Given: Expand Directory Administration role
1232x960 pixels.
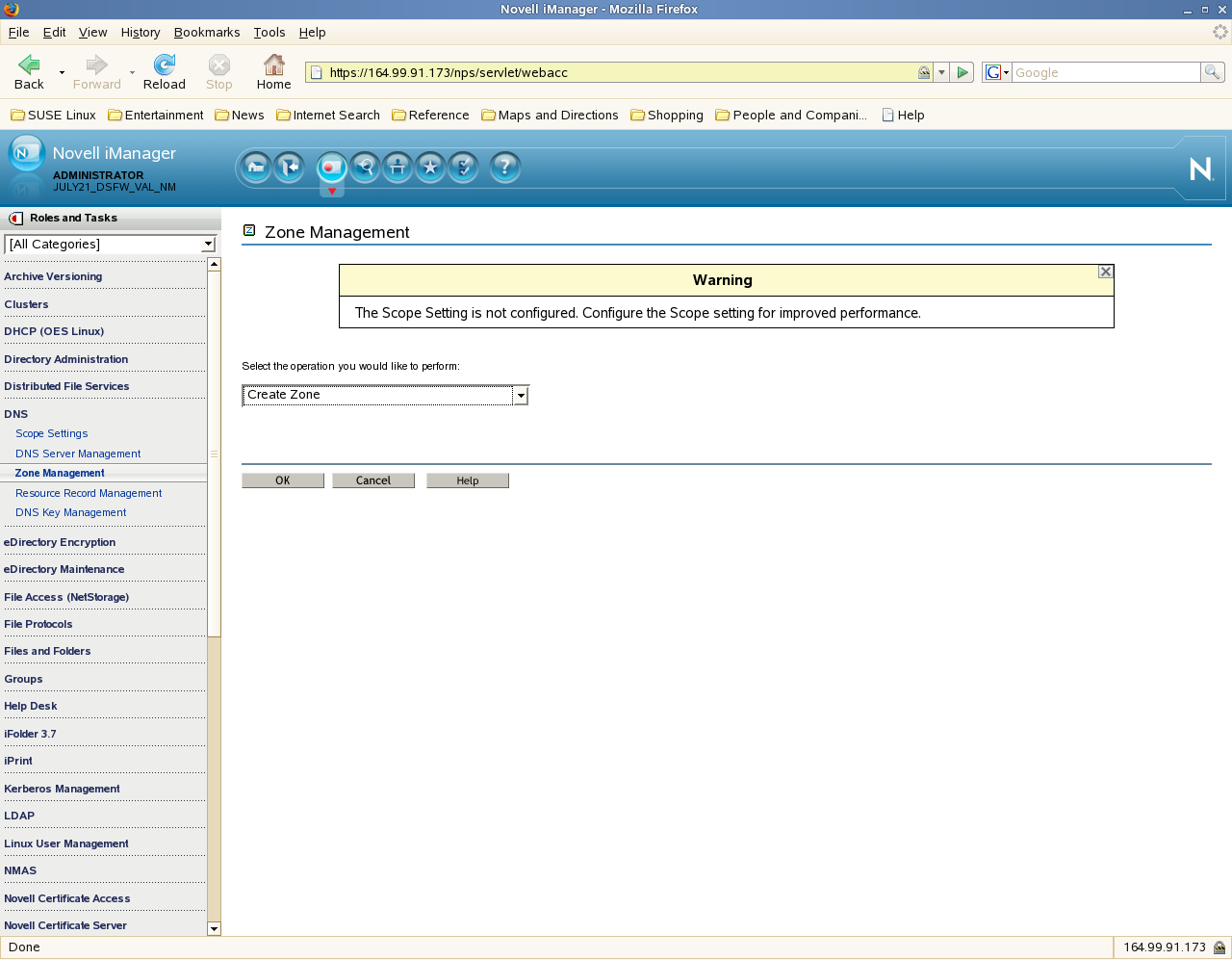Looking at the screenshot, I should 65,359.
